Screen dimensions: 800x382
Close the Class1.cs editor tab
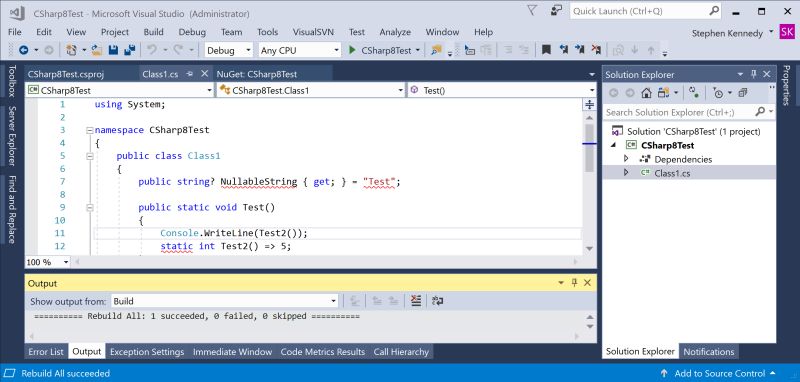pos(205,74)
